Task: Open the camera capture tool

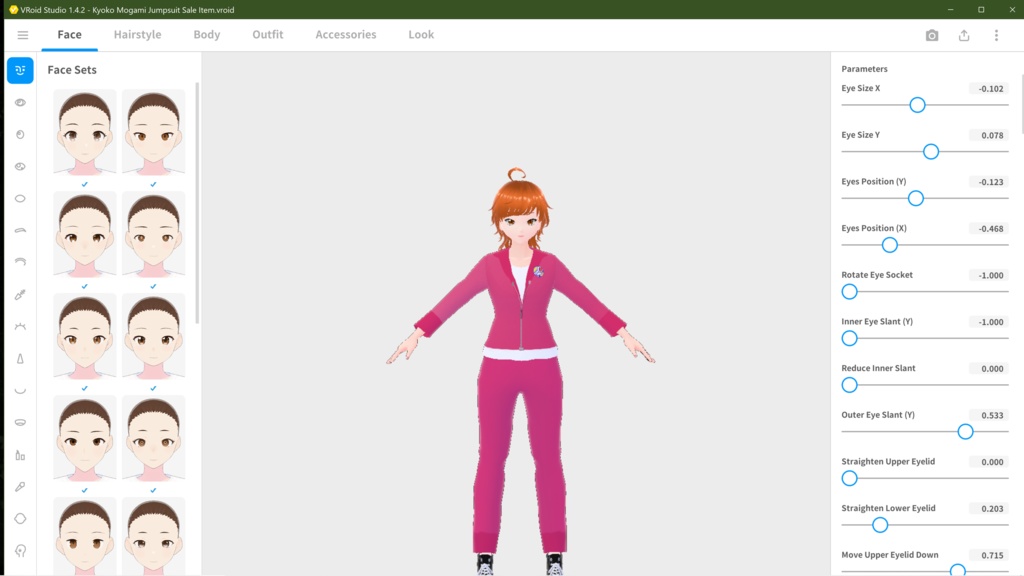Action: pos(931,34)
